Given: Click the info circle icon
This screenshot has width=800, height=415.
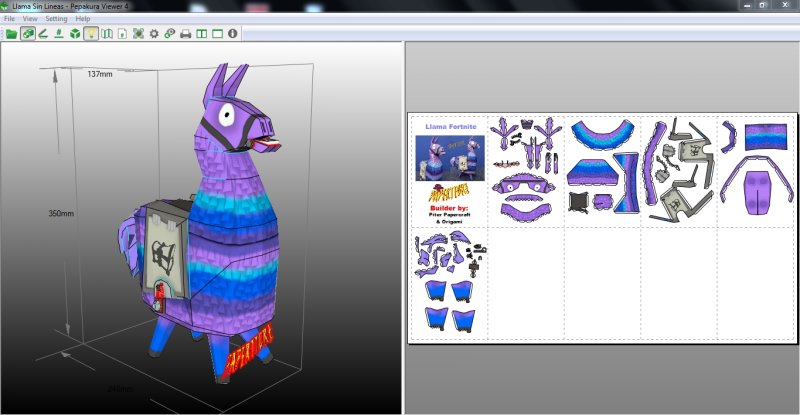Looking at the screenshot, I should 233,33.
